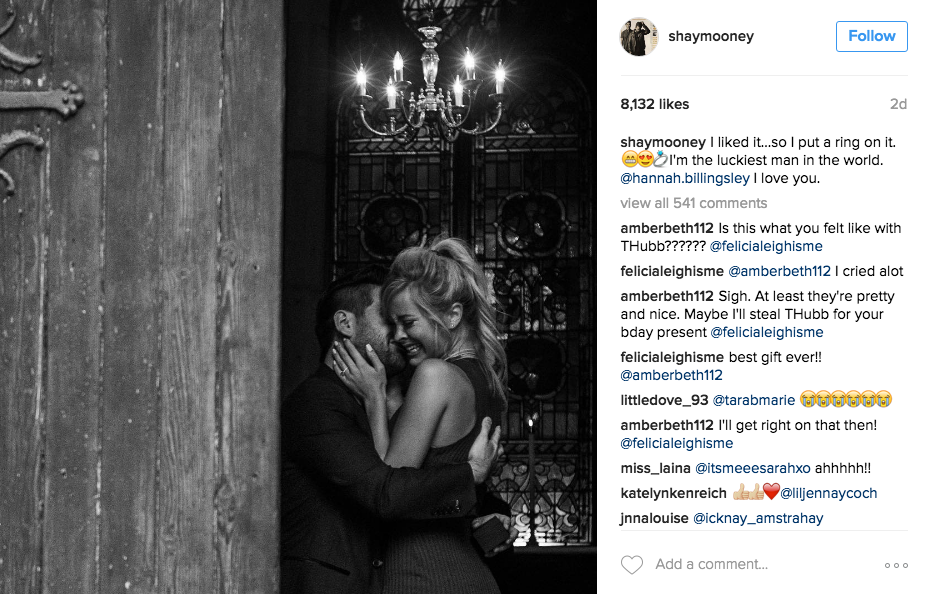Open the felicialeighisme username on the 'I cried alot' comment
Image resolution: width=928 pixels, height=594 pixels.
click(672, 271)
